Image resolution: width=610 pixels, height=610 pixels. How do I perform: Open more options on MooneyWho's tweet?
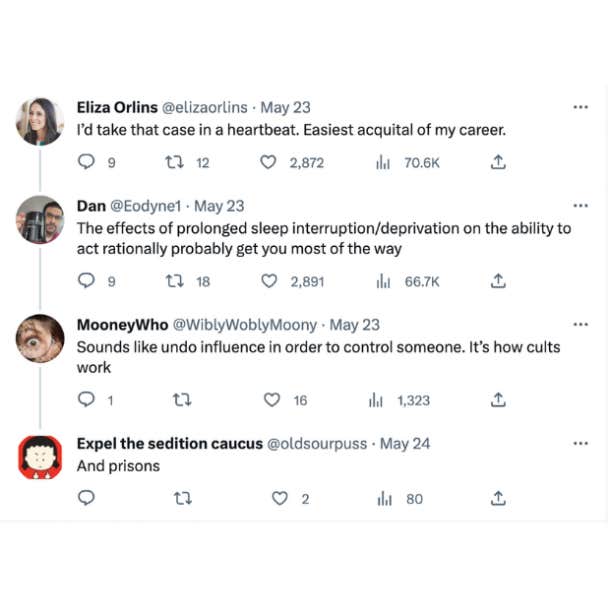580,324
